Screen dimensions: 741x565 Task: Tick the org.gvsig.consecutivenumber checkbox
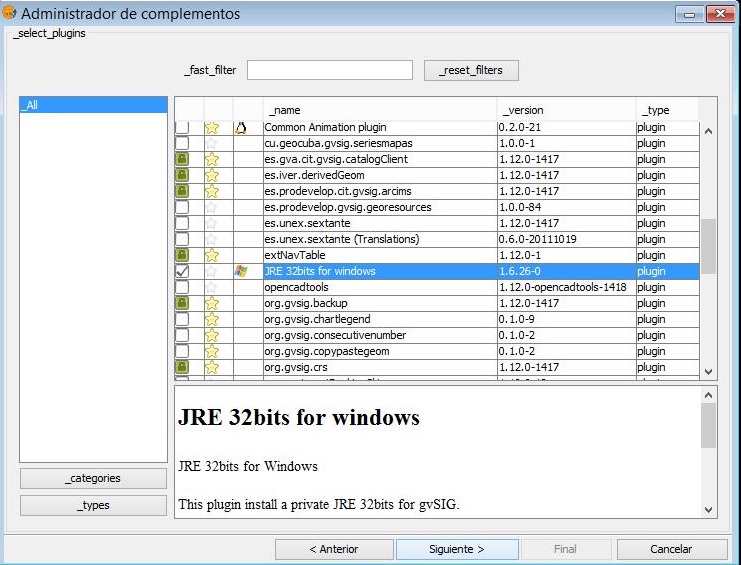(182, 335)
